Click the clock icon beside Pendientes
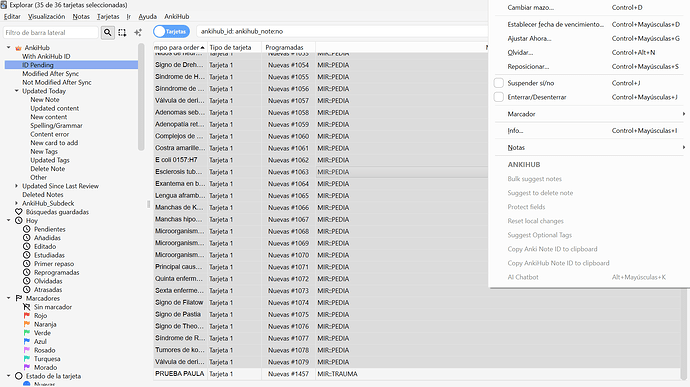 (27, 229)
